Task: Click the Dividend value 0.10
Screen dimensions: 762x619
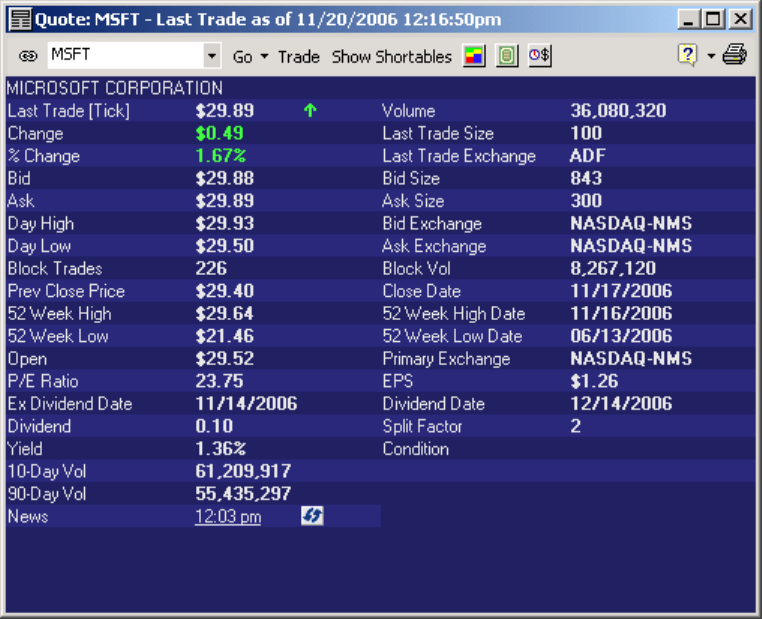Action: [214, 426]
